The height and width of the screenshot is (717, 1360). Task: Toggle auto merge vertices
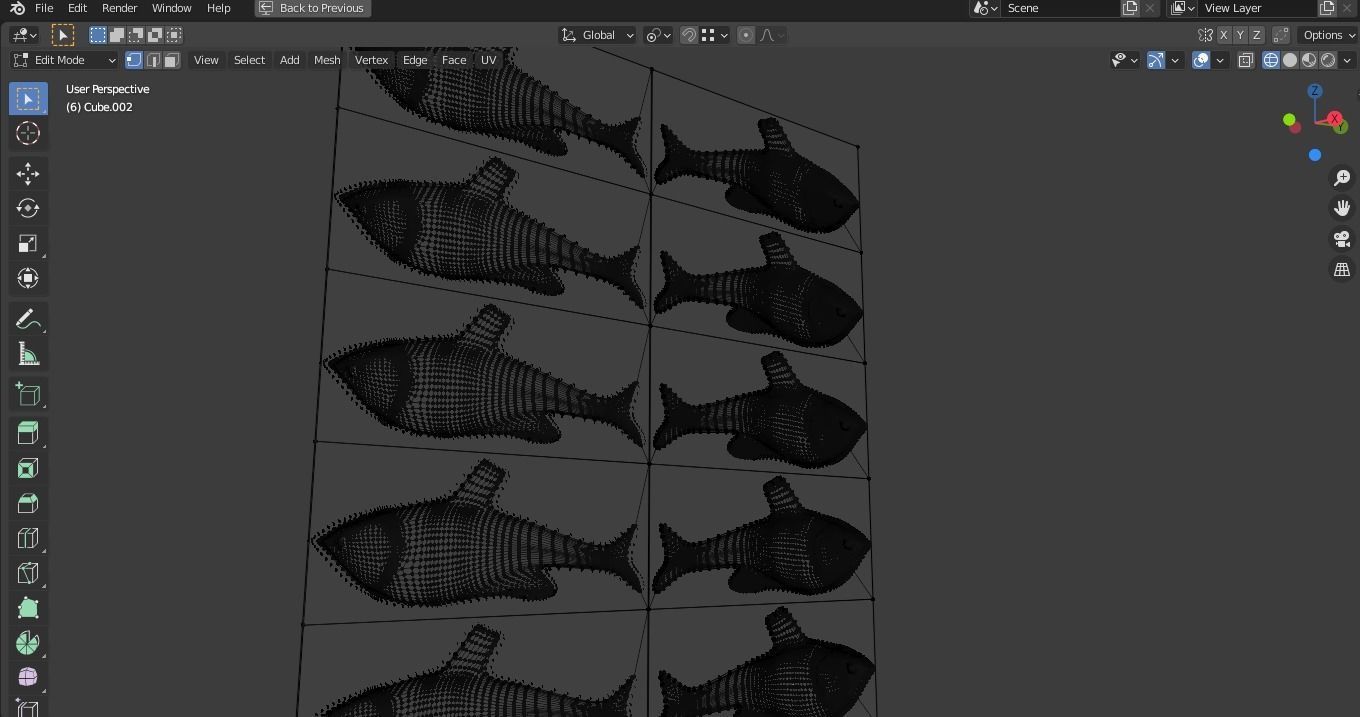[x=1281, y=35]
